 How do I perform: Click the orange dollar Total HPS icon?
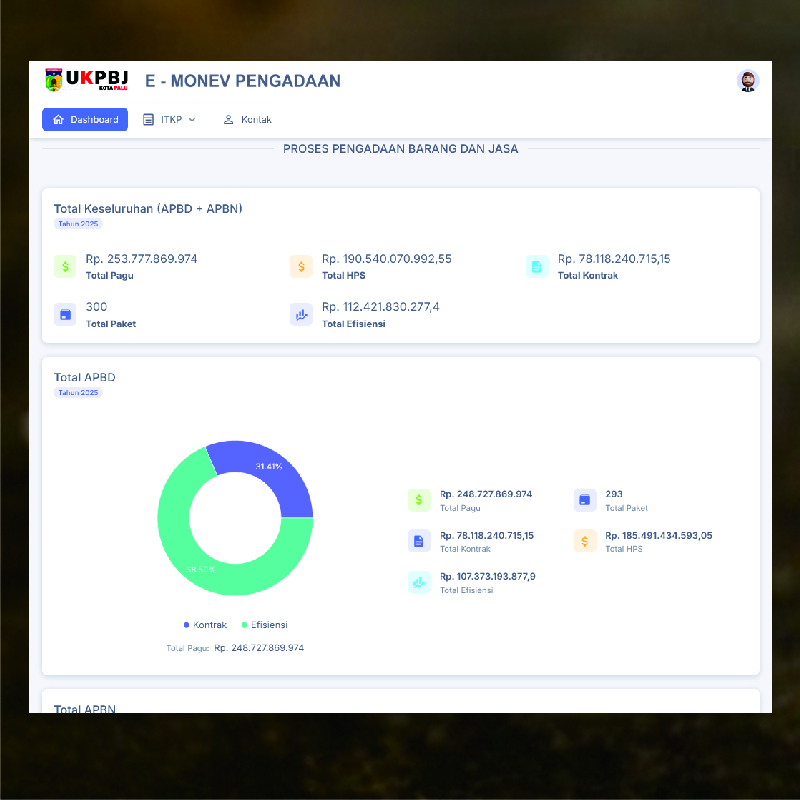click(x=301, y=266)
